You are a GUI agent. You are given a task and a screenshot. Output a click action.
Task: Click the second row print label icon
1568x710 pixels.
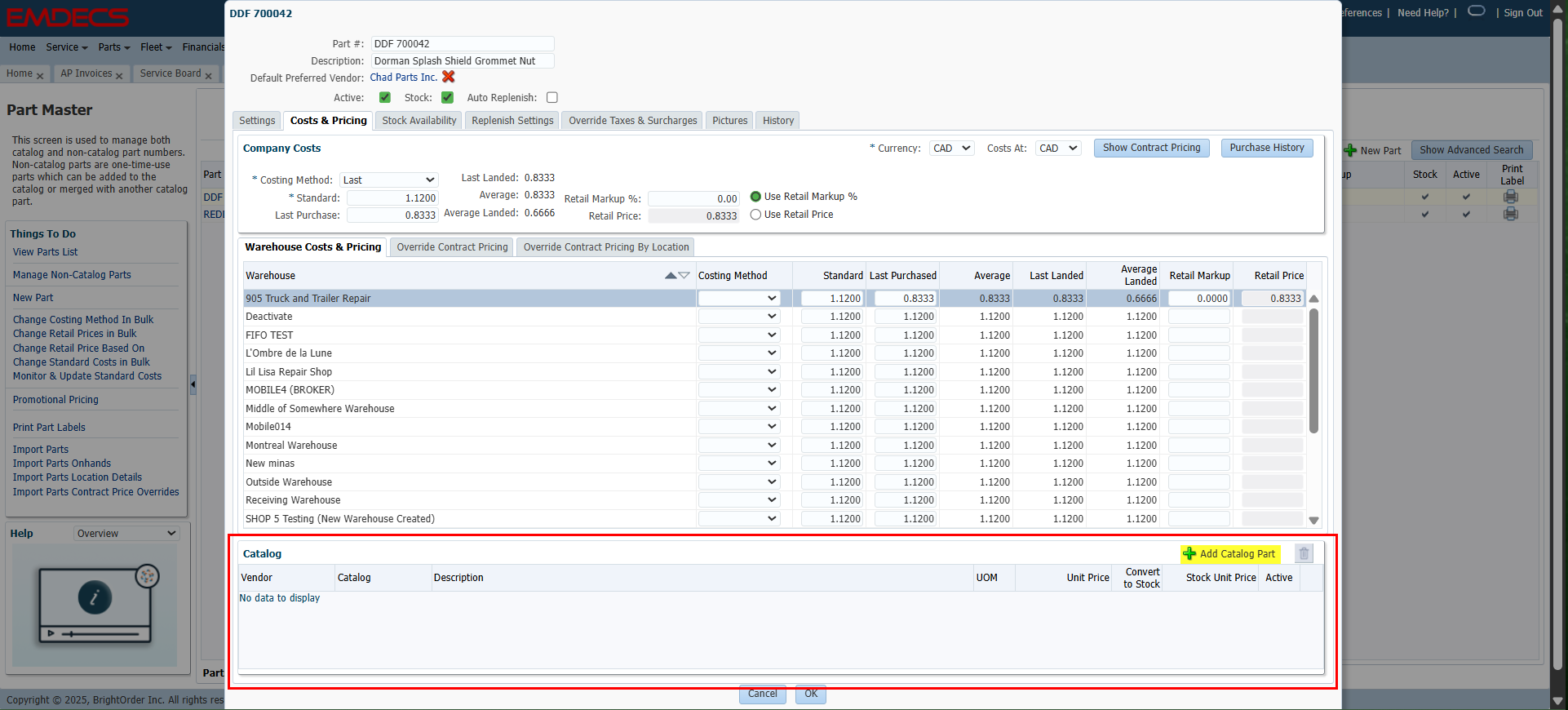[x=1511, y=214]
